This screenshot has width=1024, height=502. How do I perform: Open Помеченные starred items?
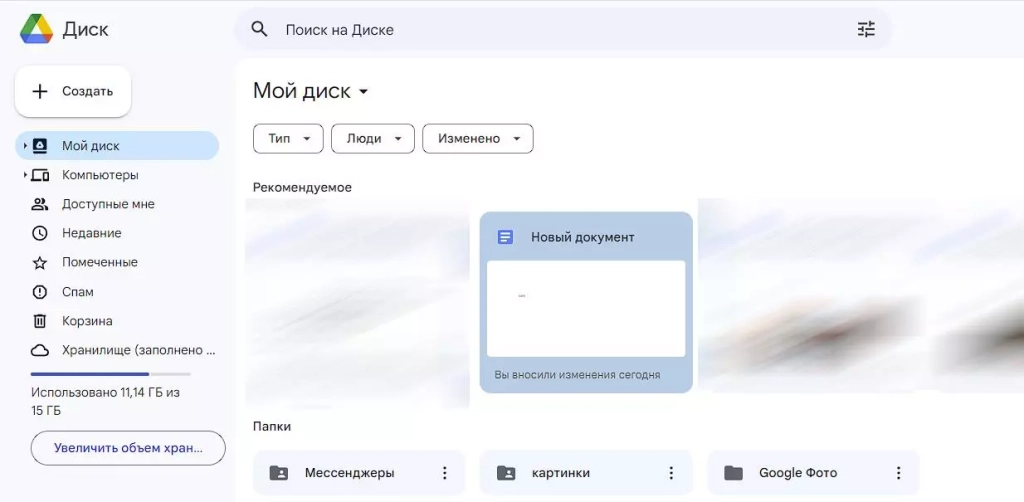click(99, 262)
